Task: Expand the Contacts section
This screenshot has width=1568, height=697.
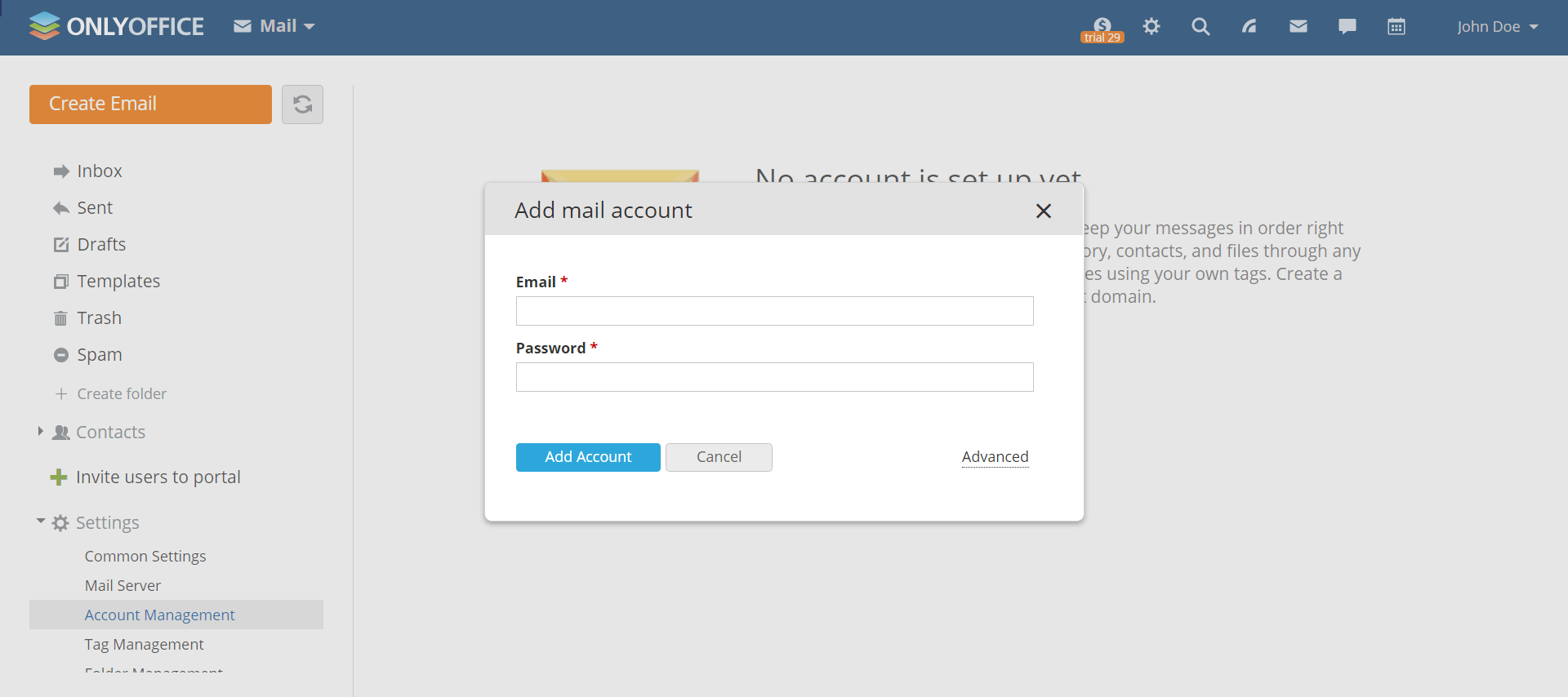Action: (x=40, y=431)
